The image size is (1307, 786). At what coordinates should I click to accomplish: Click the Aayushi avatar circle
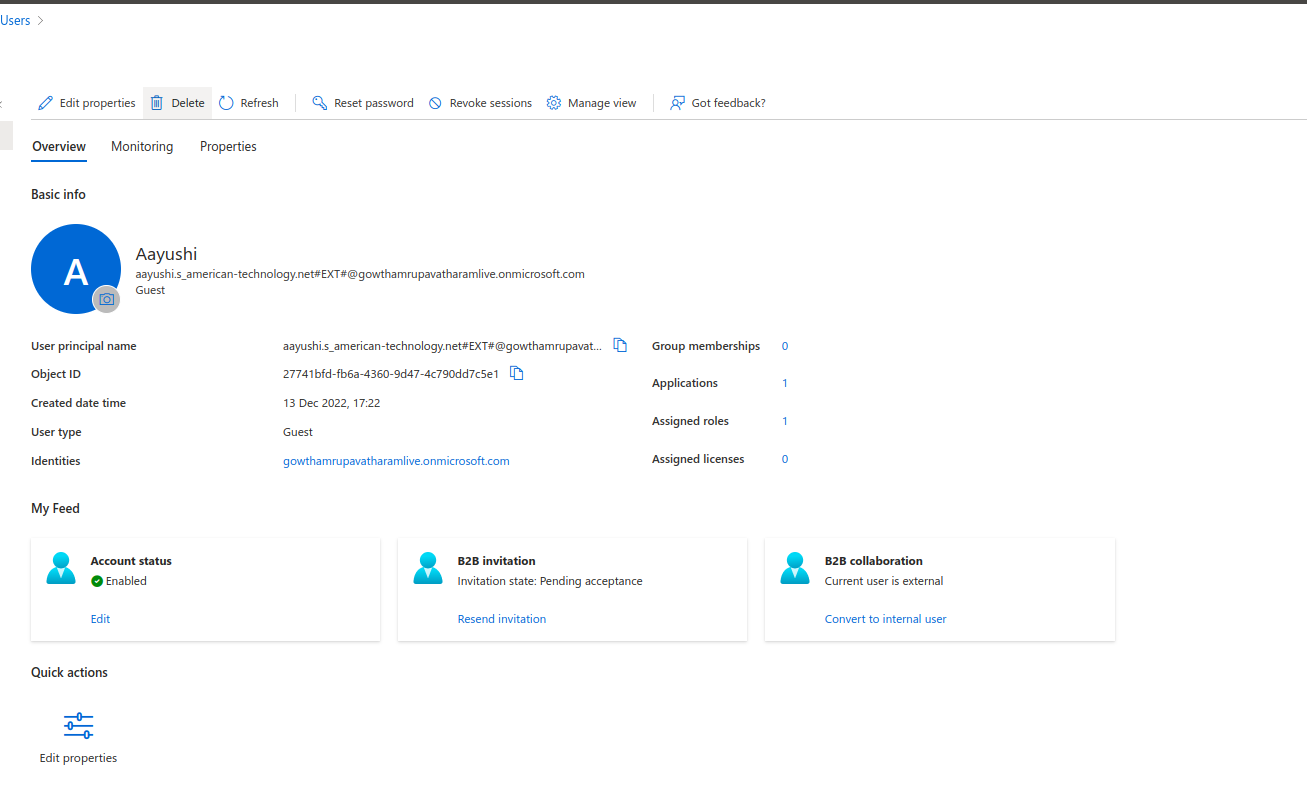(76, 269)
